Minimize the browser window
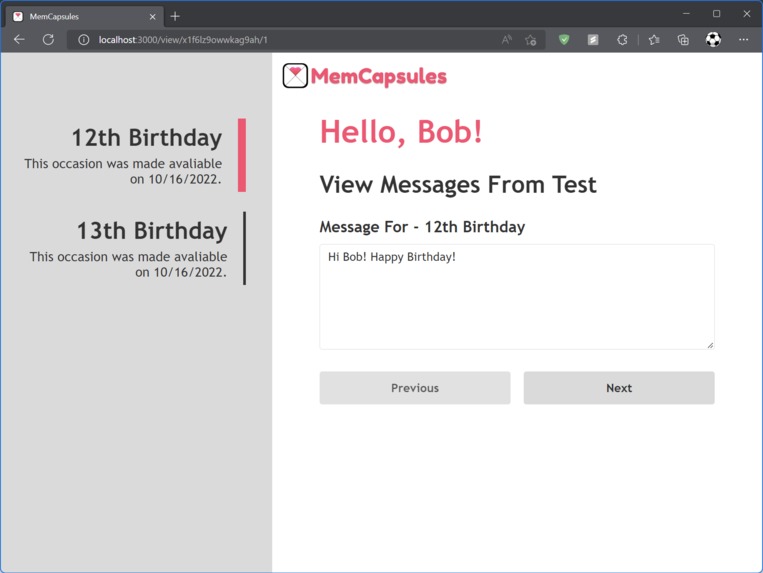The height and width of the screenshot is (573, 763). (686, 14)
